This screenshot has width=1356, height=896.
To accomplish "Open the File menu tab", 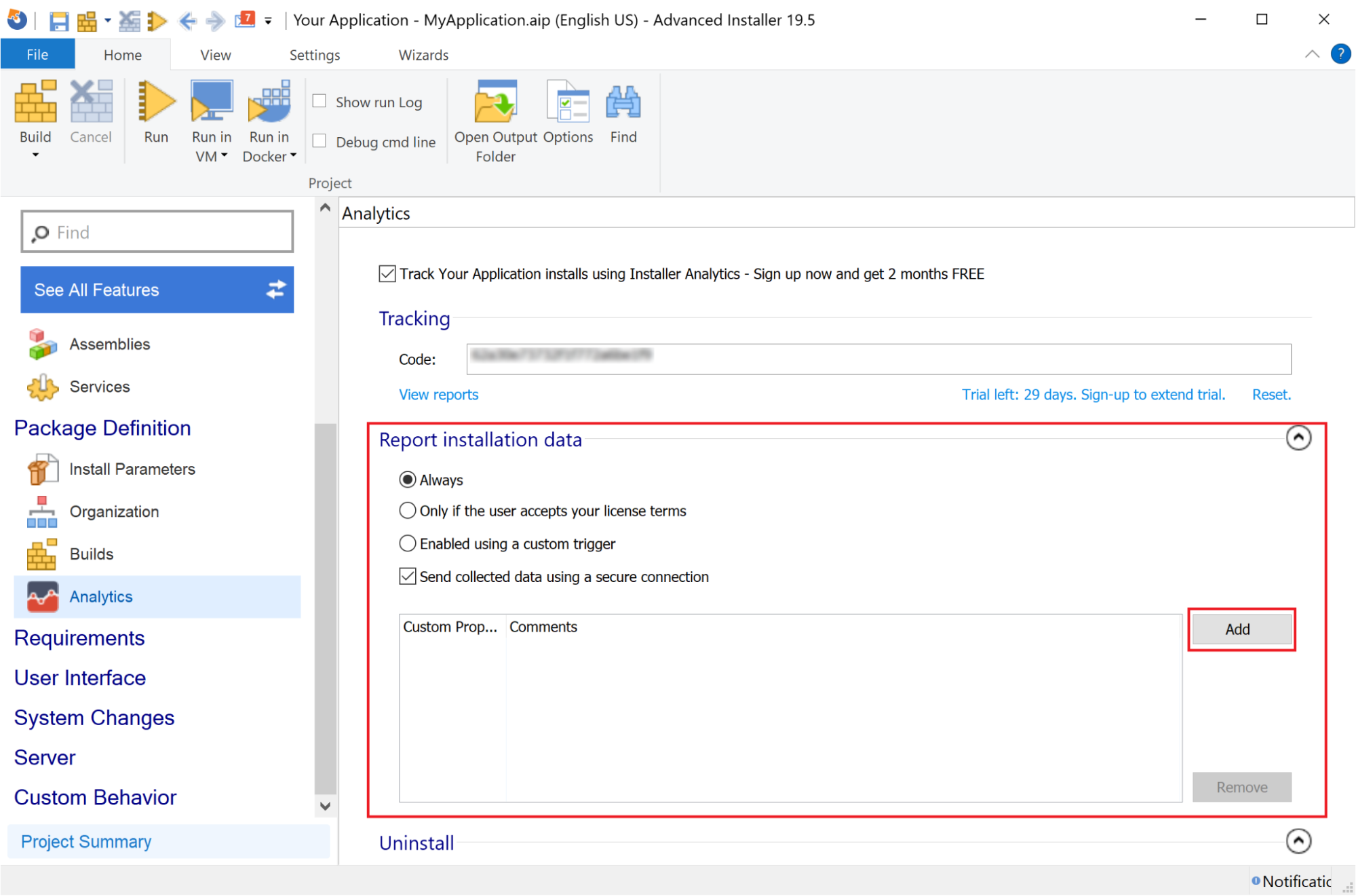I will pyautogui.click(x=37, y=54).
